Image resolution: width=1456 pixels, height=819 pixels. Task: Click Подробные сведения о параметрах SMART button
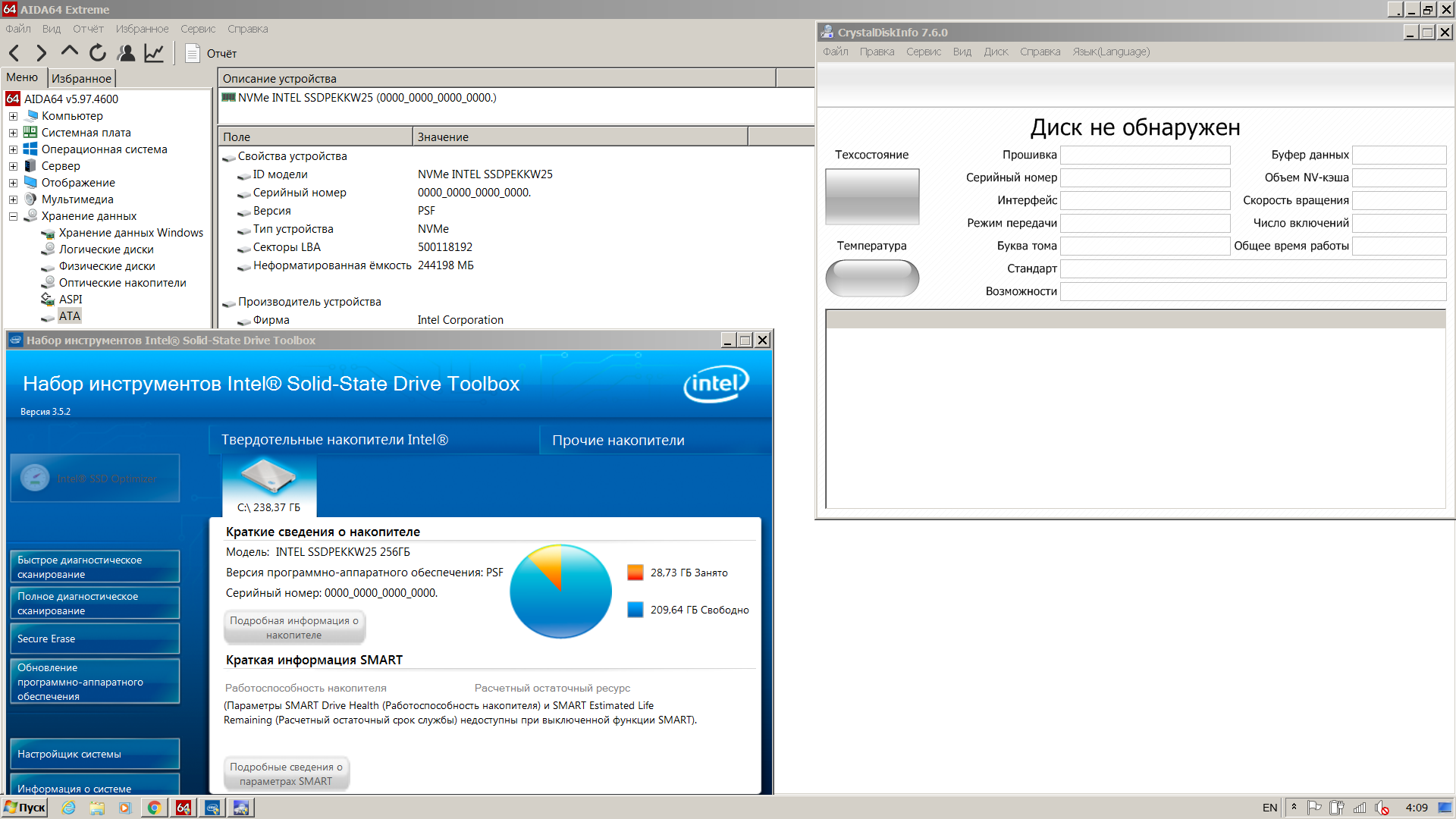pos(286,773)
